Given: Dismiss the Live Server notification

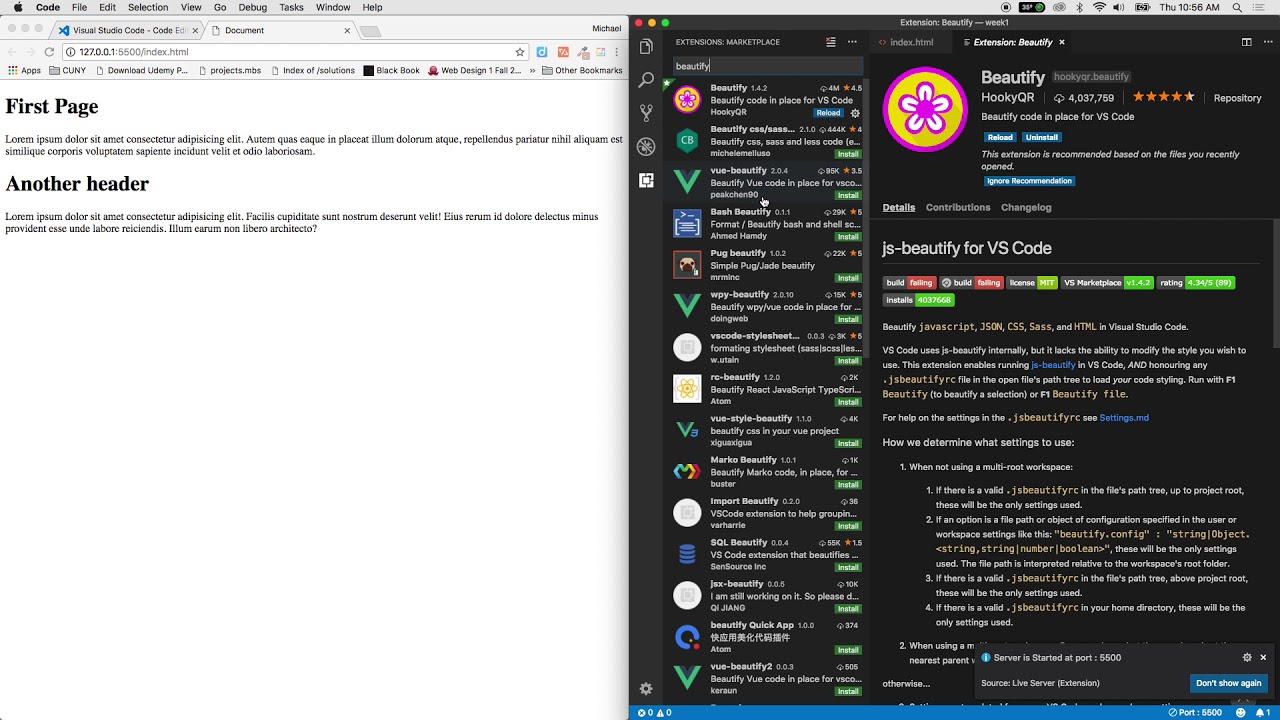Looking at the screenshot, I should pyautogui.click(x=1263, y=657).
